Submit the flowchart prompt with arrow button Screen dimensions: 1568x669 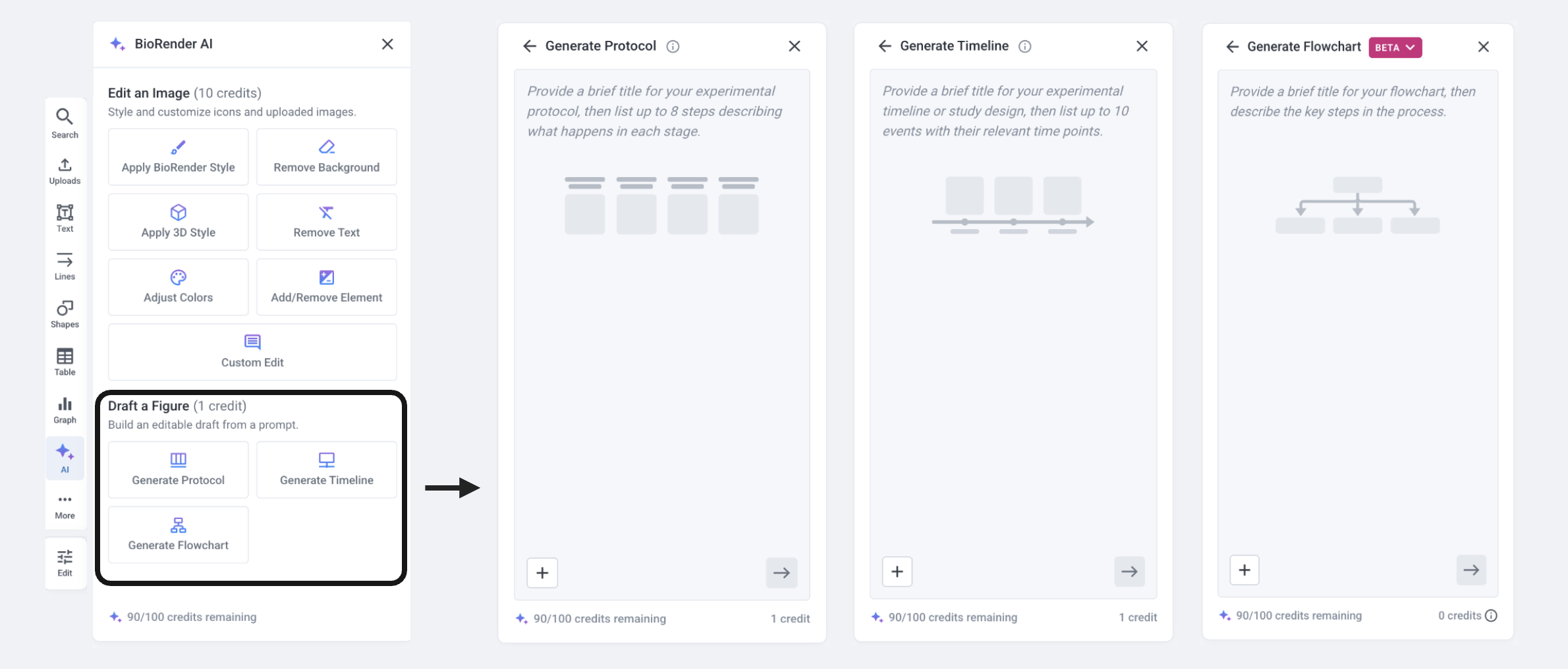[x=1470, y=570]
